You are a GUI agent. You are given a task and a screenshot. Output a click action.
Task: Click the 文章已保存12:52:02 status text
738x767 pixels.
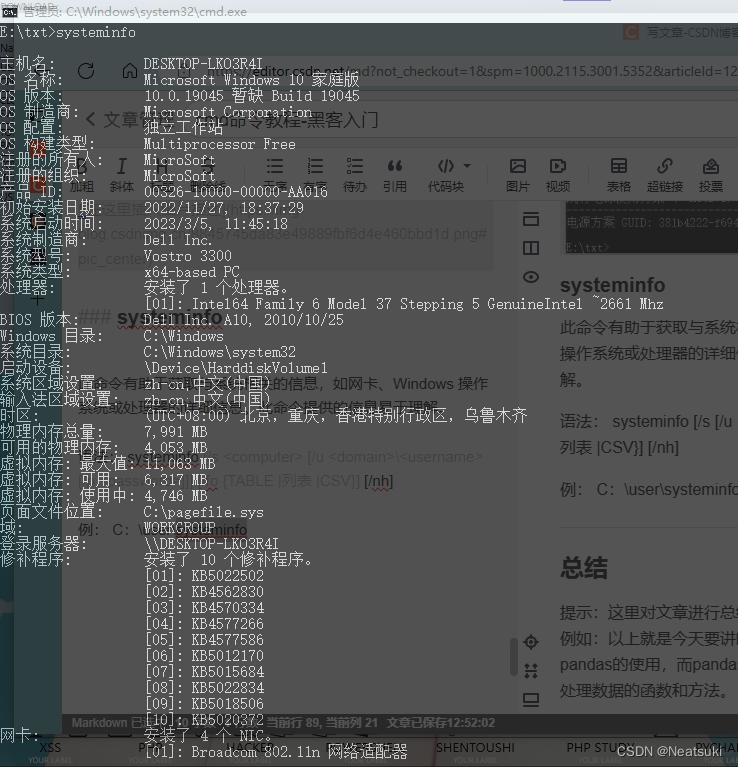(x=441, y=722)
